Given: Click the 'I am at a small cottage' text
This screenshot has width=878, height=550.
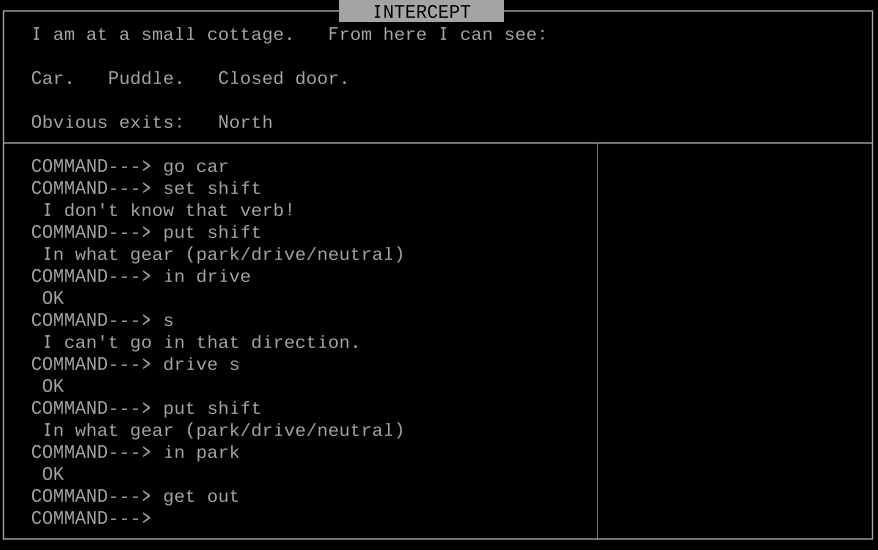Looking at the screenshot, I should (162, 34).
